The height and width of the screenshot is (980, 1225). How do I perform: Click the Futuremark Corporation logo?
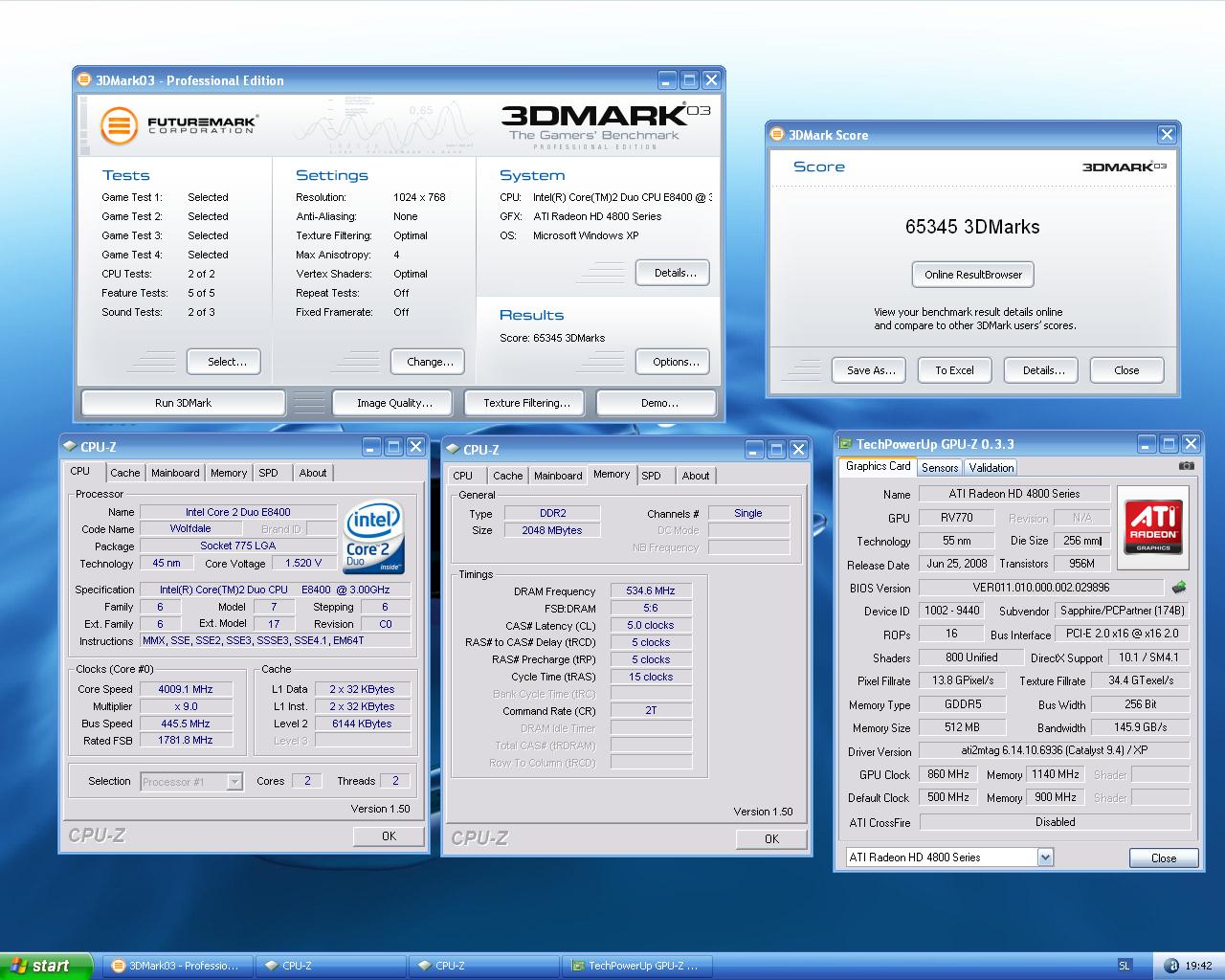point(179,124)
